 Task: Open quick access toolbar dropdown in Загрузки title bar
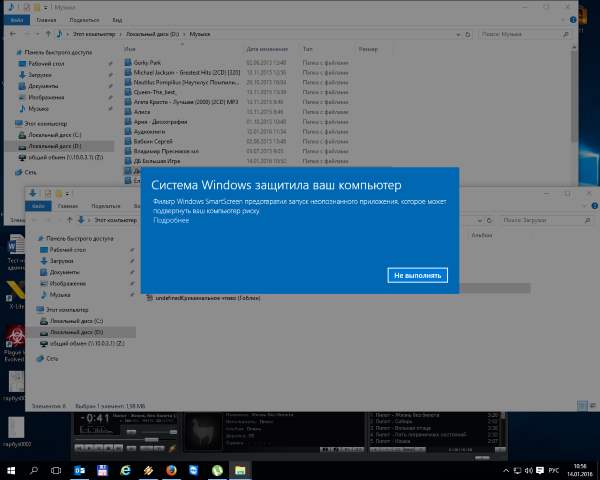pos(67,194)
